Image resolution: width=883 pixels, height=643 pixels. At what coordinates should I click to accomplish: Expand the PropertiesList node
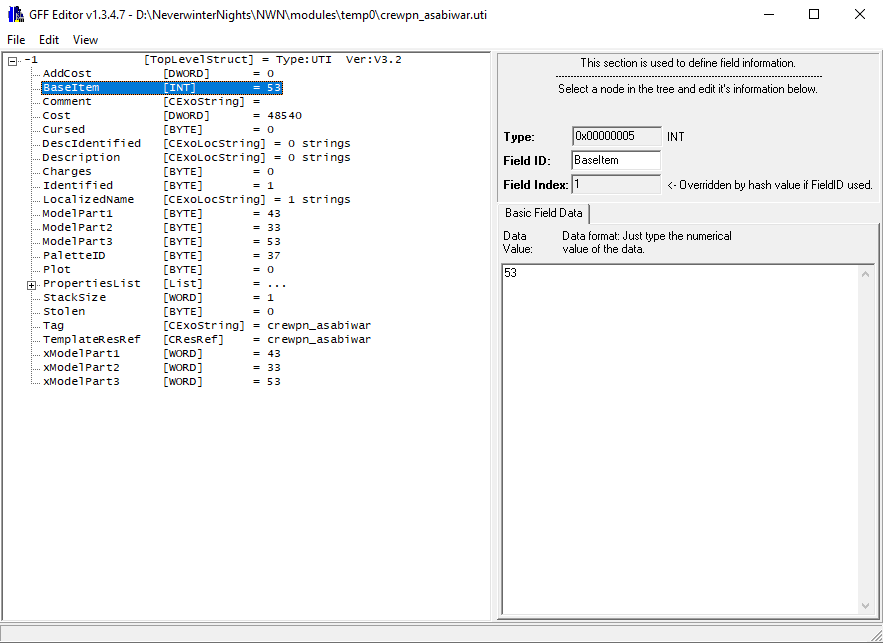point(31,284)
